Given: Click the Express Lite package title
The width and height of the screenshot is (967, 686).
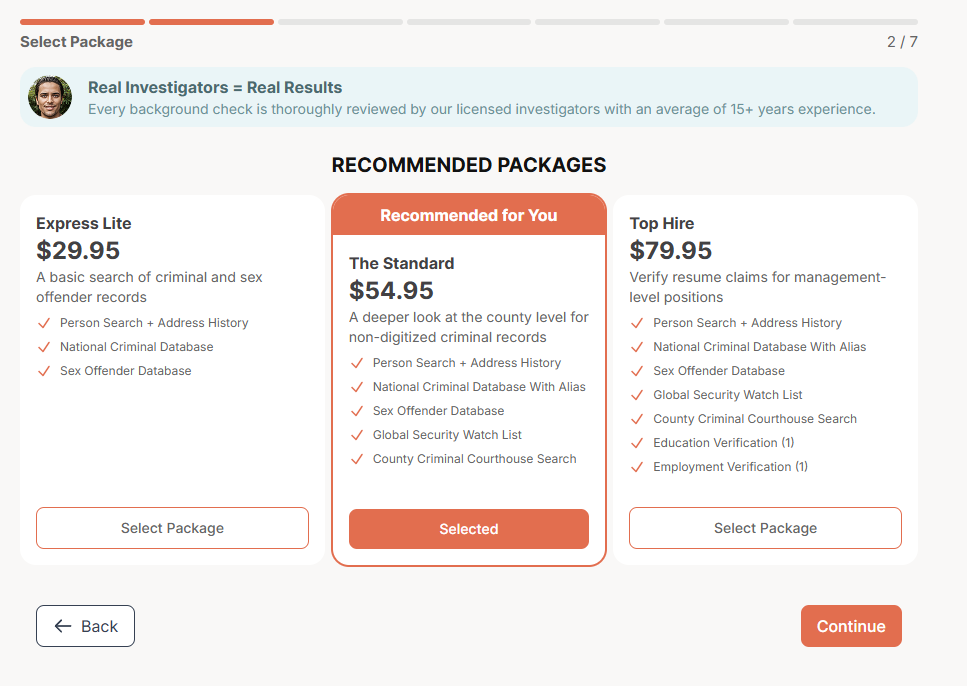Looking at the screenshot, I should point(83,223).
